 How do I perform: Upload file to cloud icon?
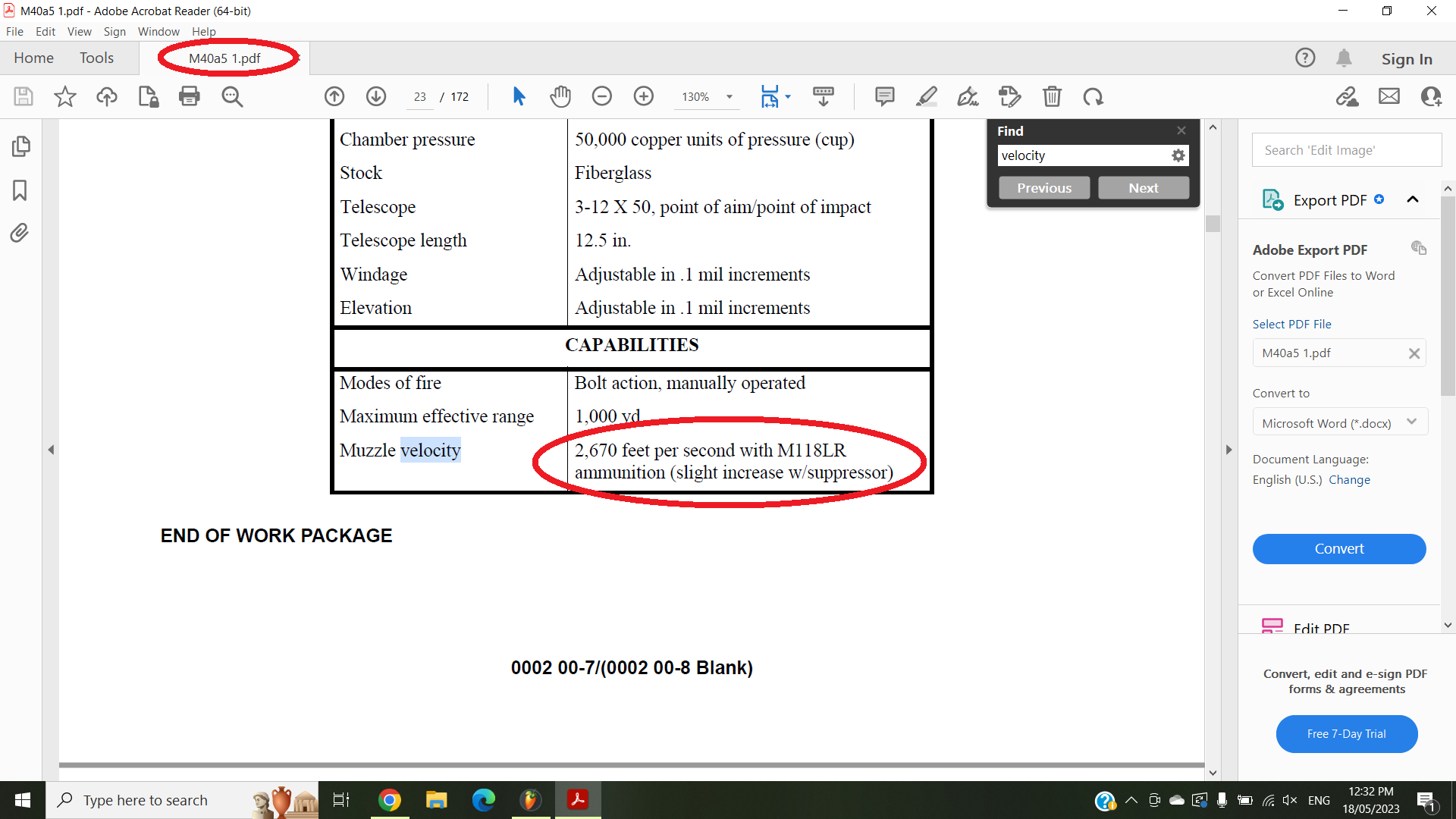tap(107, 96)
